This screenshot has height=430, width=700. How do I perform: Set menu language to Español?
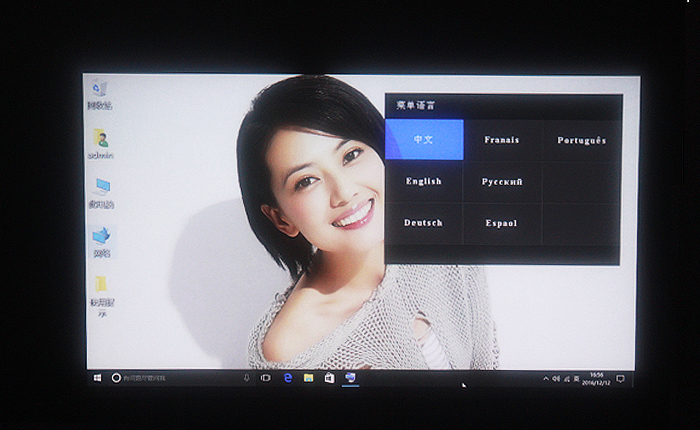(x=502, y=223)
